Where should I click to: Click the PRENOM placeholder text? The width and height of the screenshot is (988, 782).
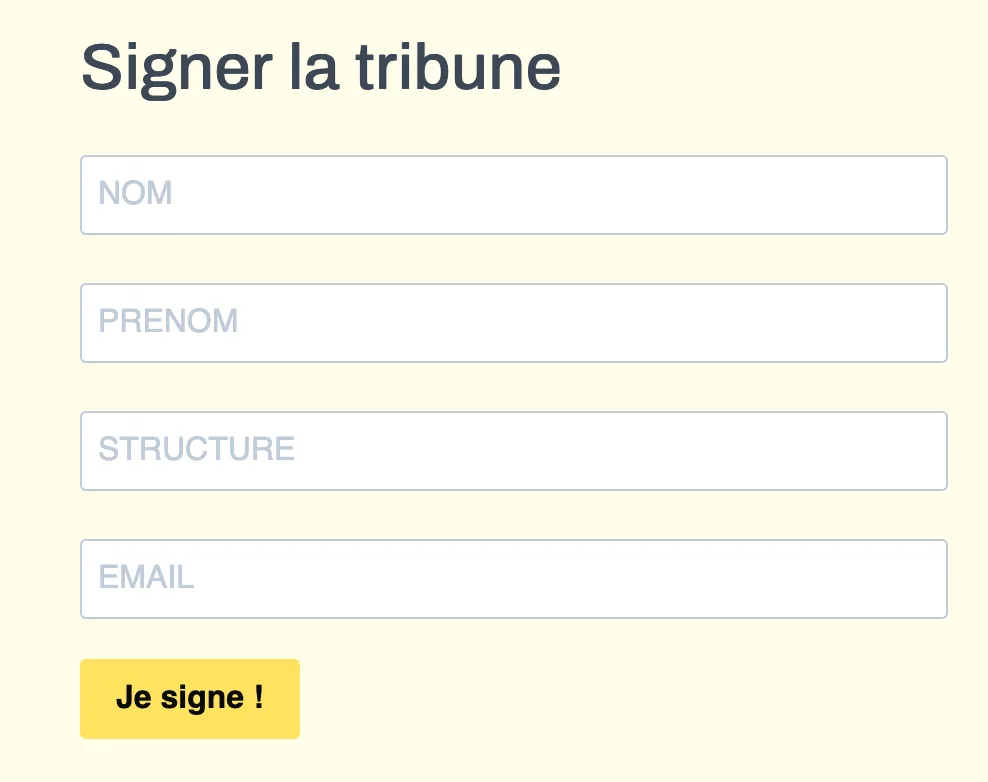168,321
